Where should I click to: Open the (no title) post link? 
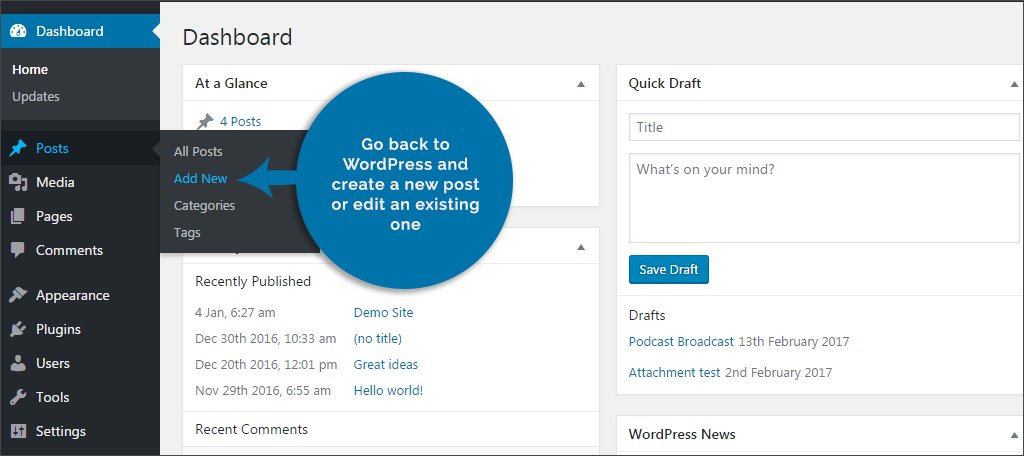(x=377, y=338)
